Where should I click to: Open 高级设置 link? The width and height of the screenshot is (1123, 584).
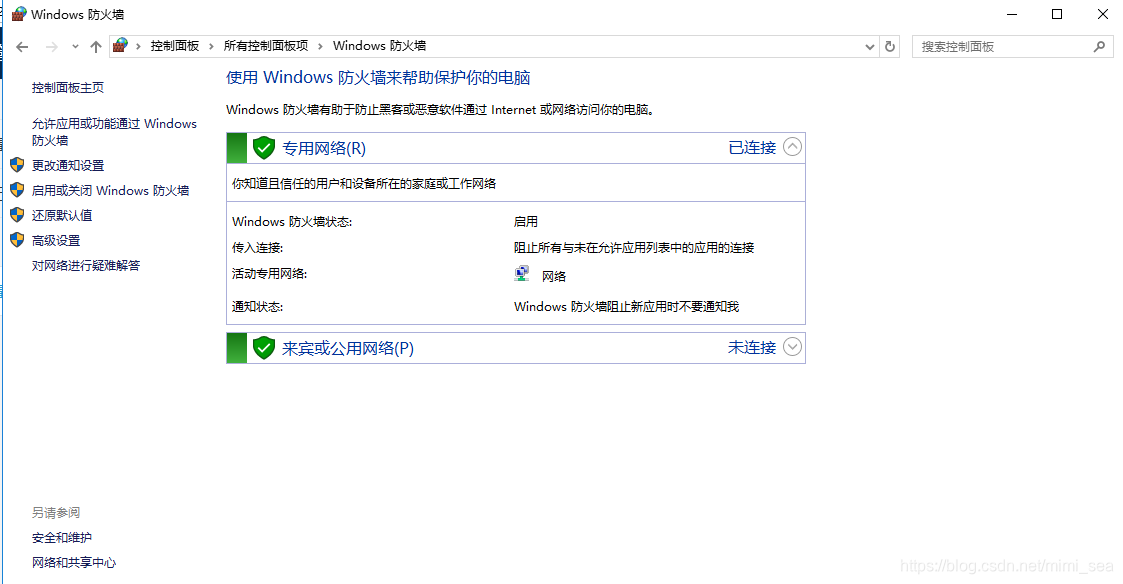tap(56, 241)
